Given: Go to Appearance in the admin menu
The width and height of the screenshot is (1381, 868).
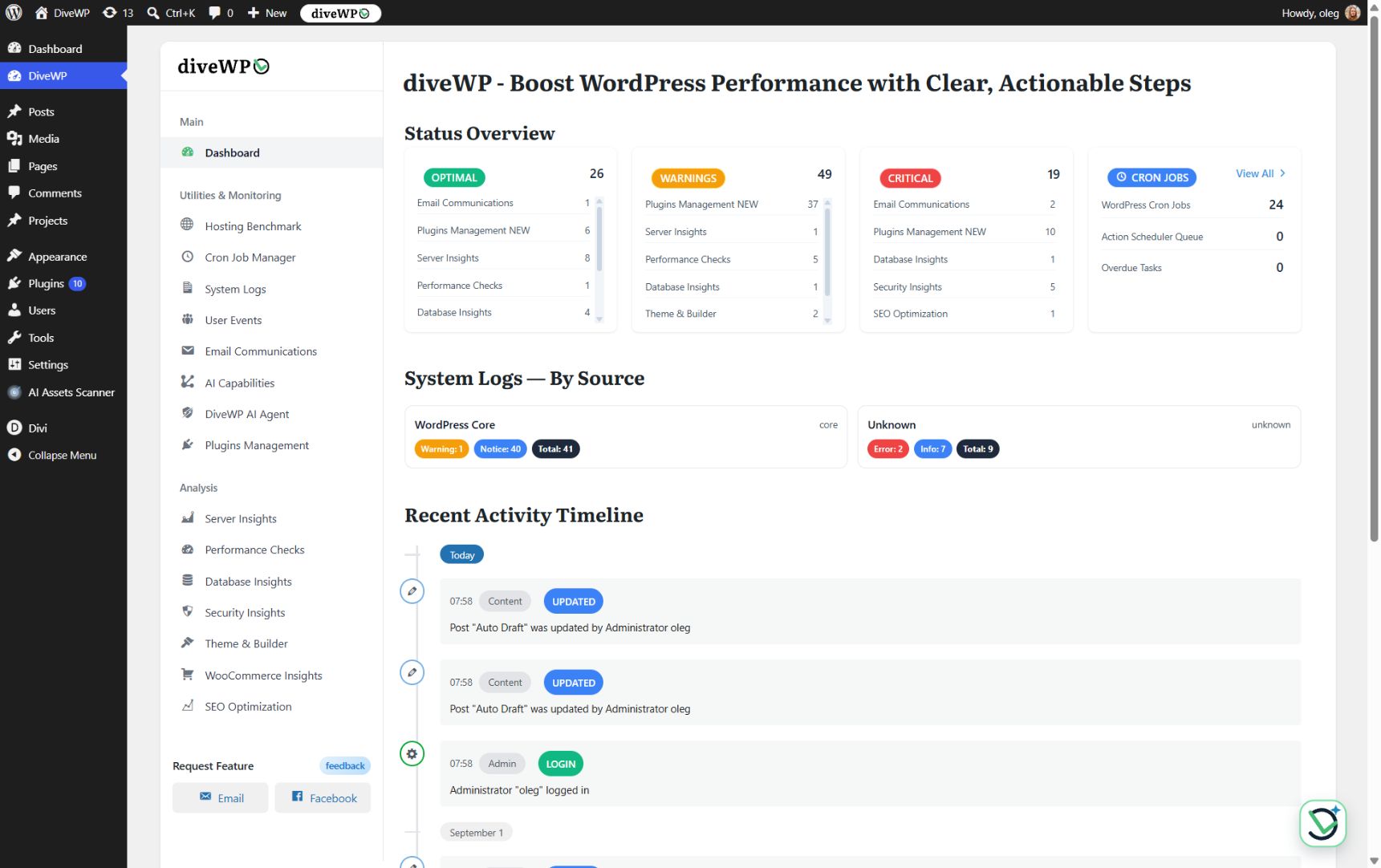Looking at the screenshot, I should (63, 257).
